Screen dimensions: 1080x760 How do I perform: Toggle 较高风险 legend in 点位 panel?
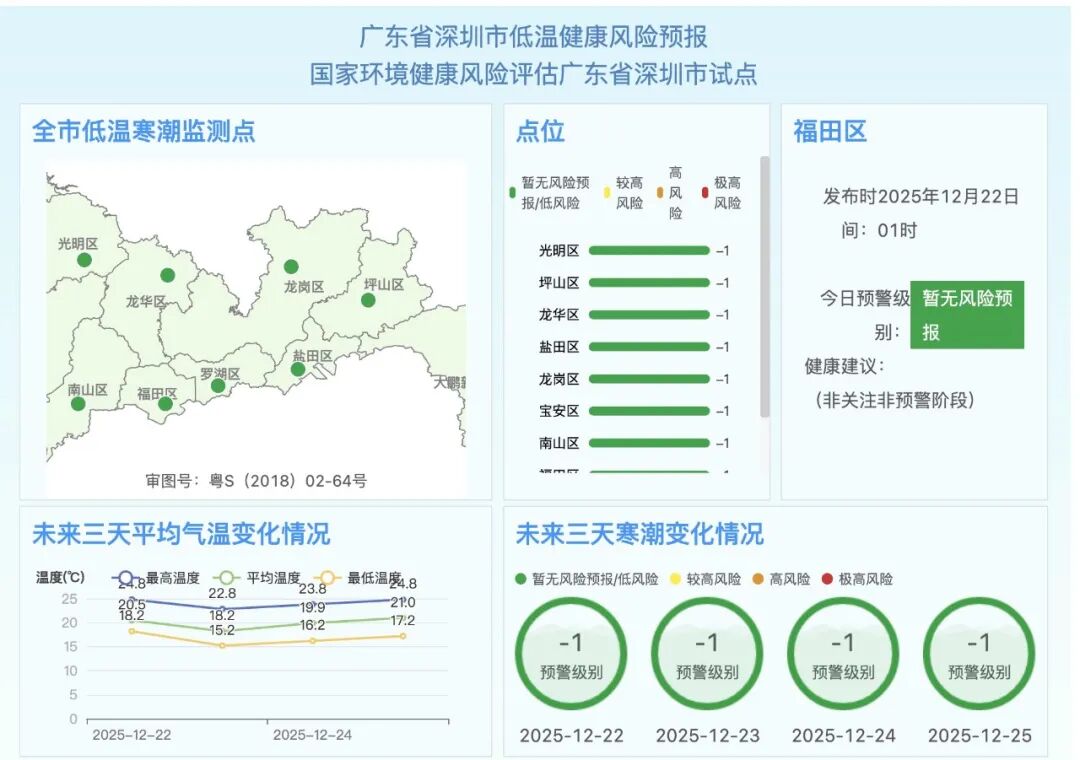pyautogui.click(x=624, y=193)
